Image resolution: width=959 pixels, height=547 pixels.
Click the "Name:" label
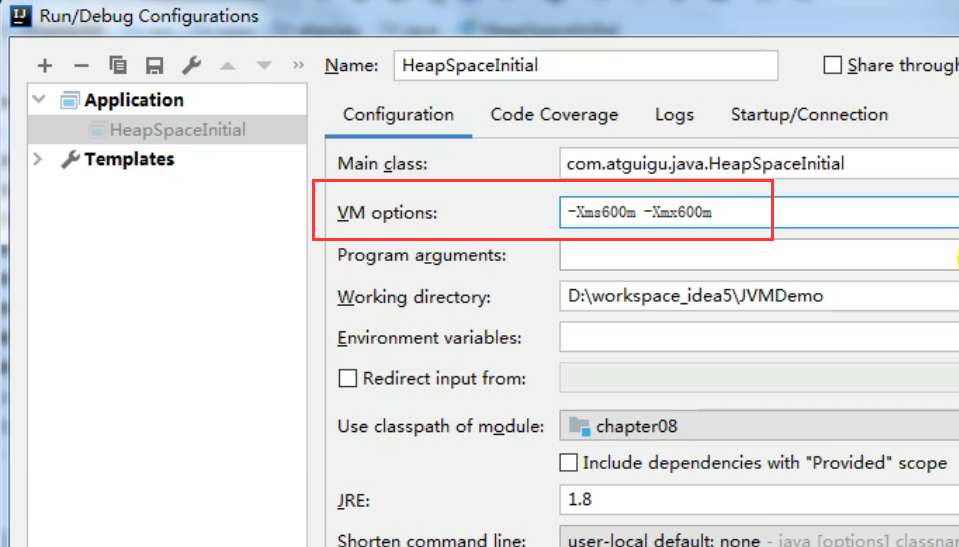[351, 65]
